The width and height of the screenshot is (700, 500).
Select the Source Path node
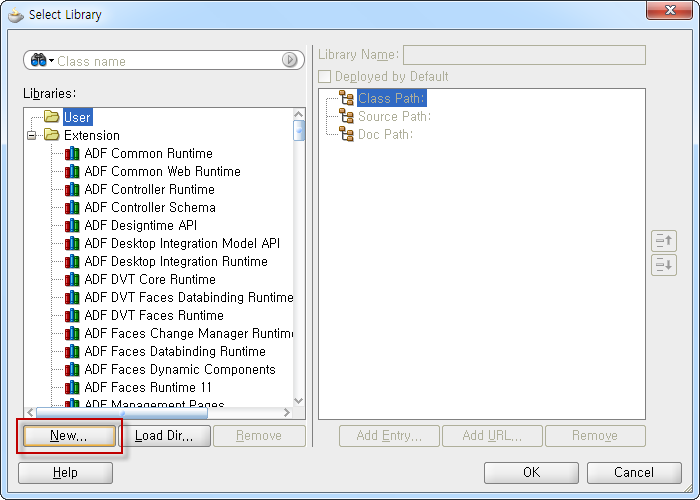pyautogui.click(x=395, y=117)
